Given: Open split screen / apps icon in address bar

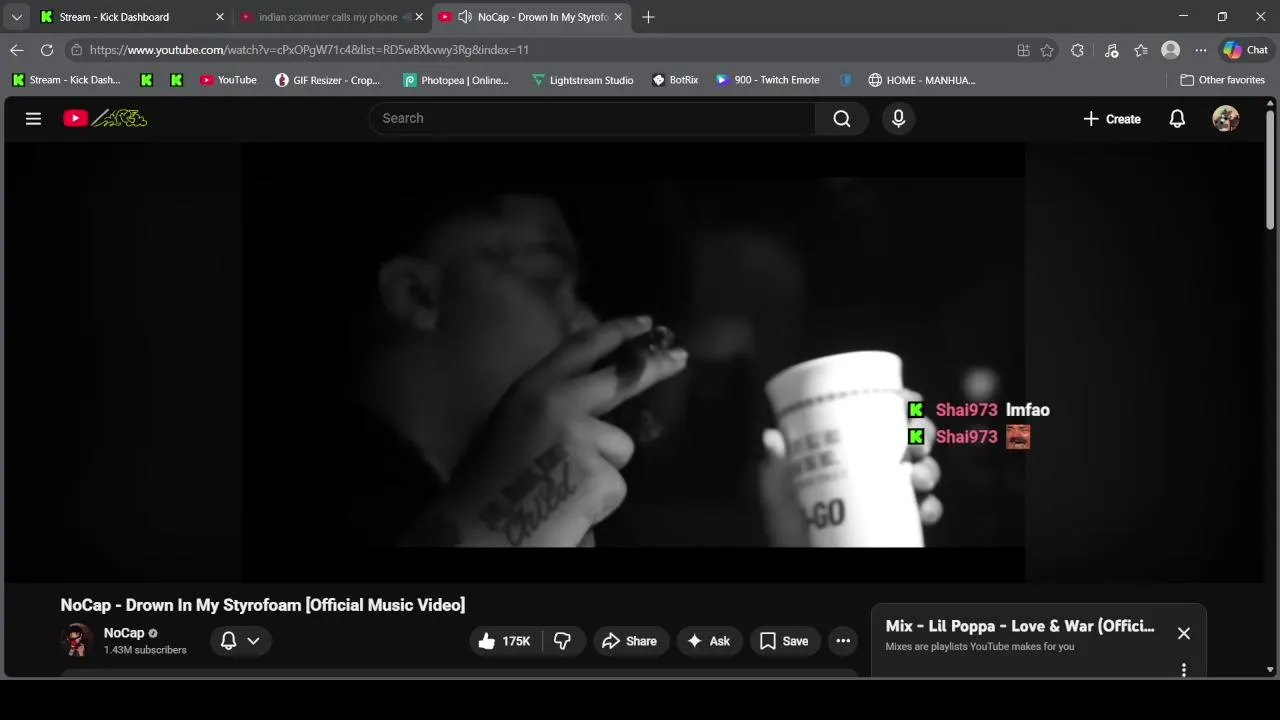Looking at the screenshot, I should [x=1023, y=50].
